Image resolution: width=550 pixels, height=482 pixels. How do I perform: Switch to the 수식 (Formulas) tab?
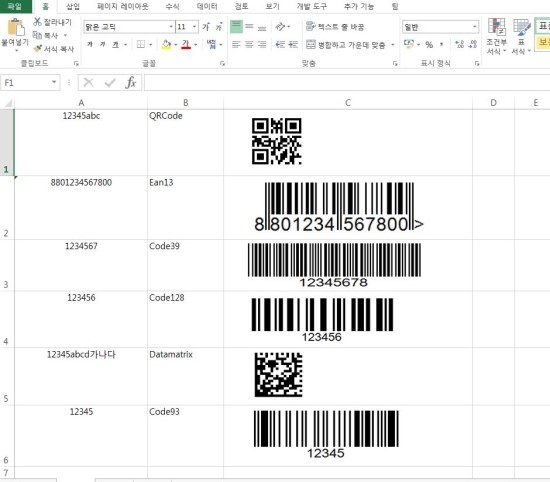pyautogui.click(x=172, y=6)
